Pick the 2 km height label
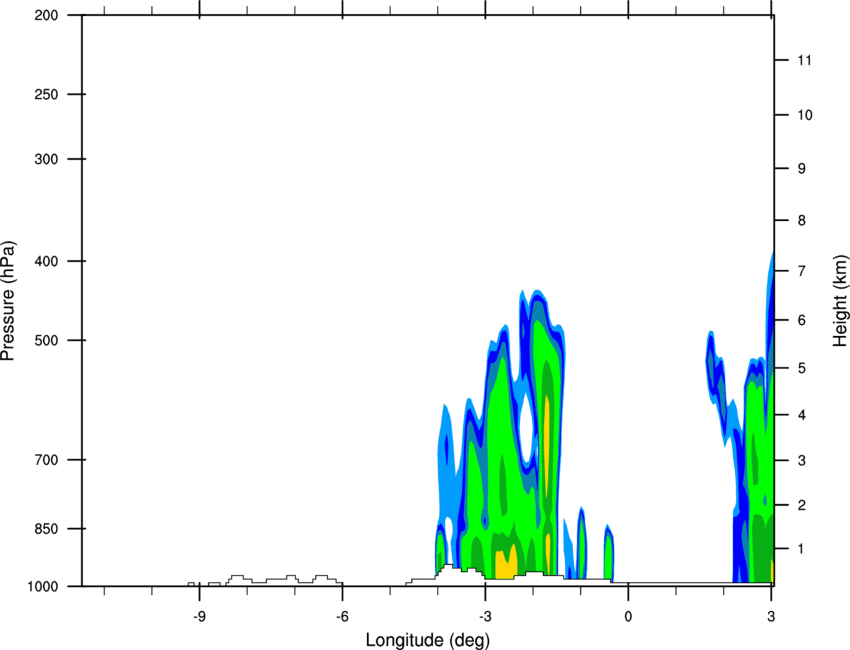The image size is (850, 650). pos(802,505)
